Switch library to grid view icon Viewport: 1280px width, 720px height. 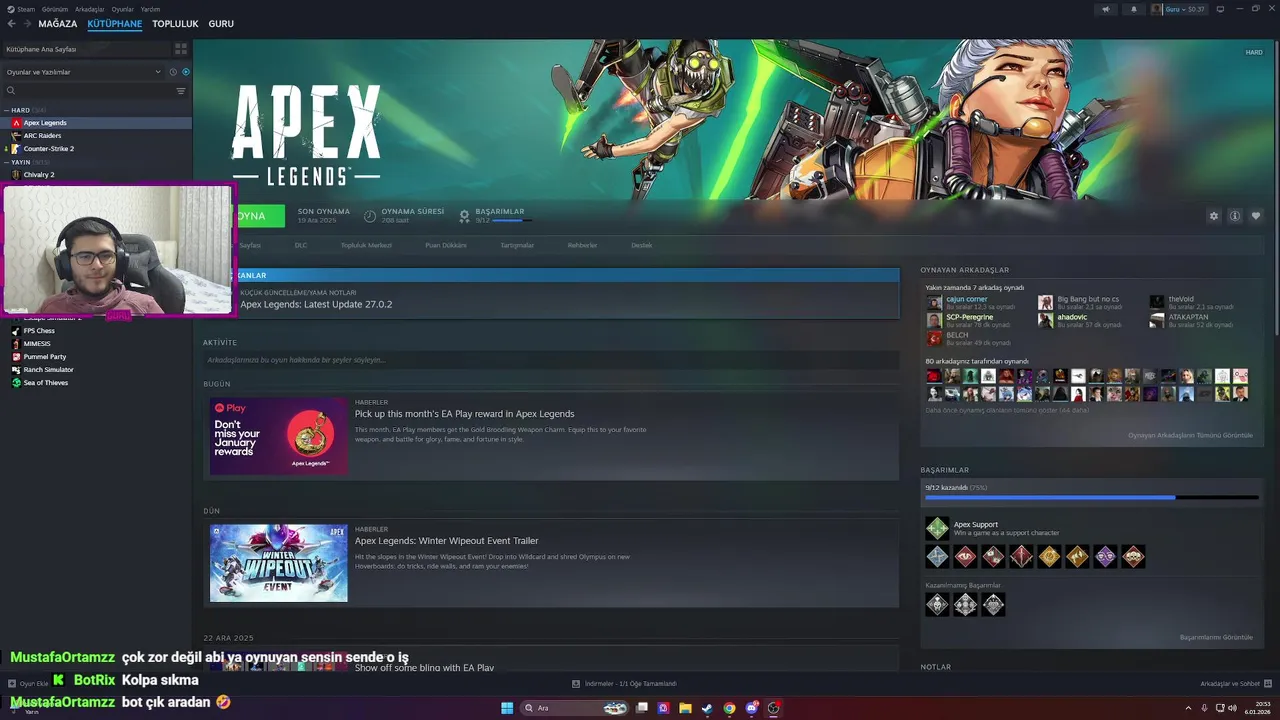(181, 48)
